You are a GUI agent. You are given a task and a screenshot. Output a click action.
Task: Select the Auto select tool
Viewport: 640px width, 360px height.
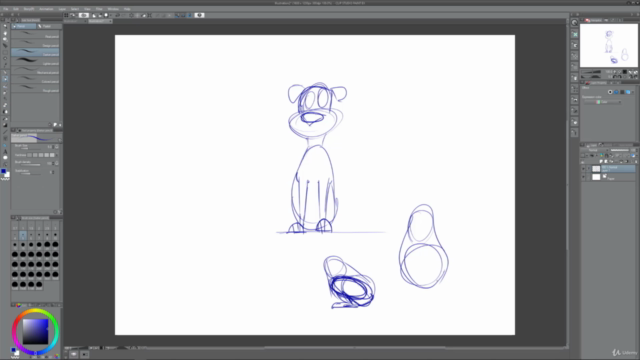coord(5,58)
